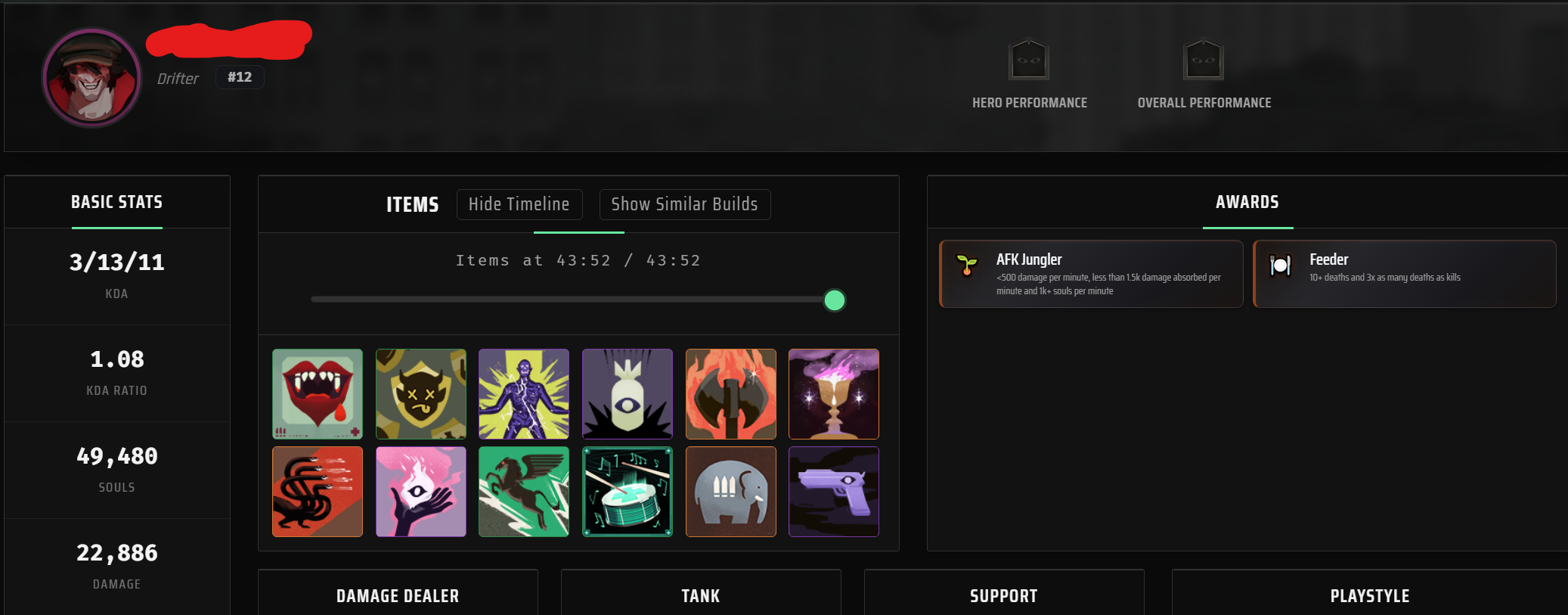Screen dimensions: 1568x615
Task: Click the Feeder award card
Action: click(1405, 274)
